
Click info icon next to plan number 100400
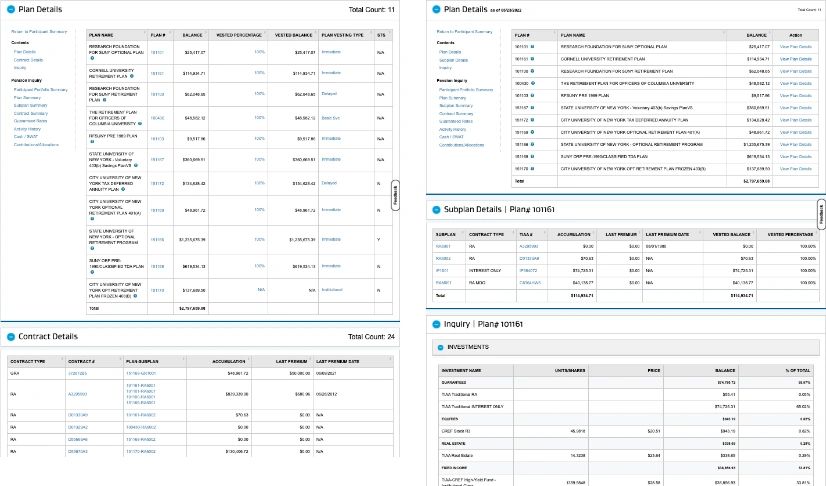click(531, 83)
